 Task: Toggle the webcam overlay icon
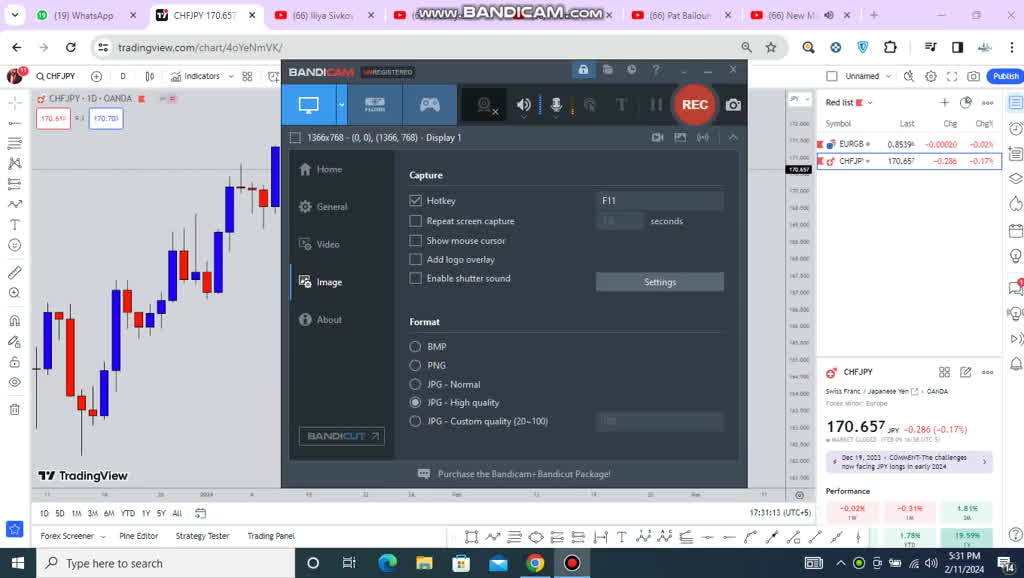pos(487,105)
